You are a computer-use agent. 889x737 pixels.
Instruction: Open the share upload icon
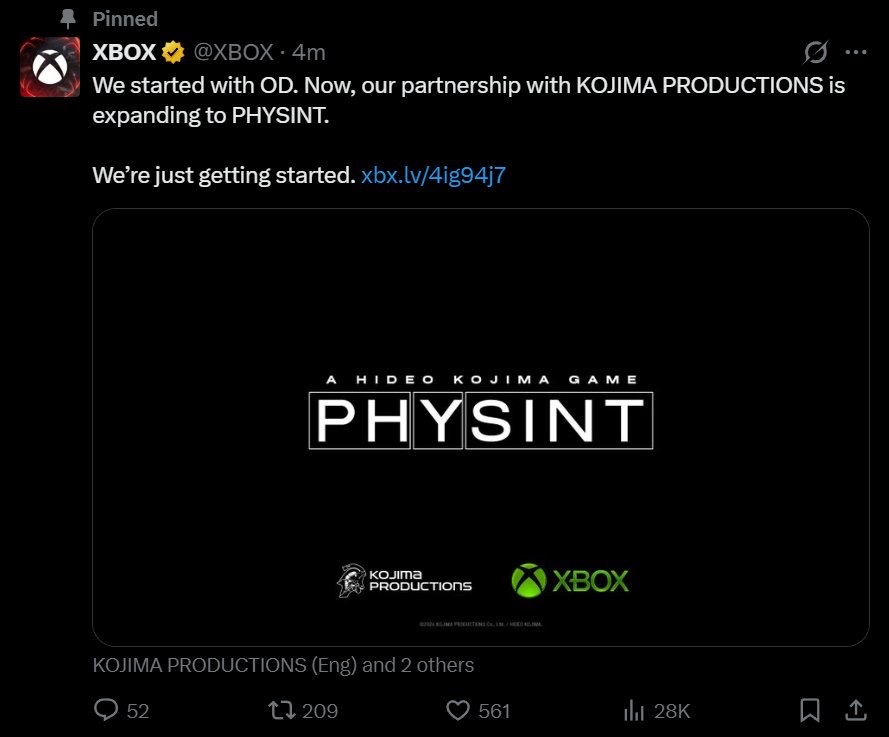(856, 710)
